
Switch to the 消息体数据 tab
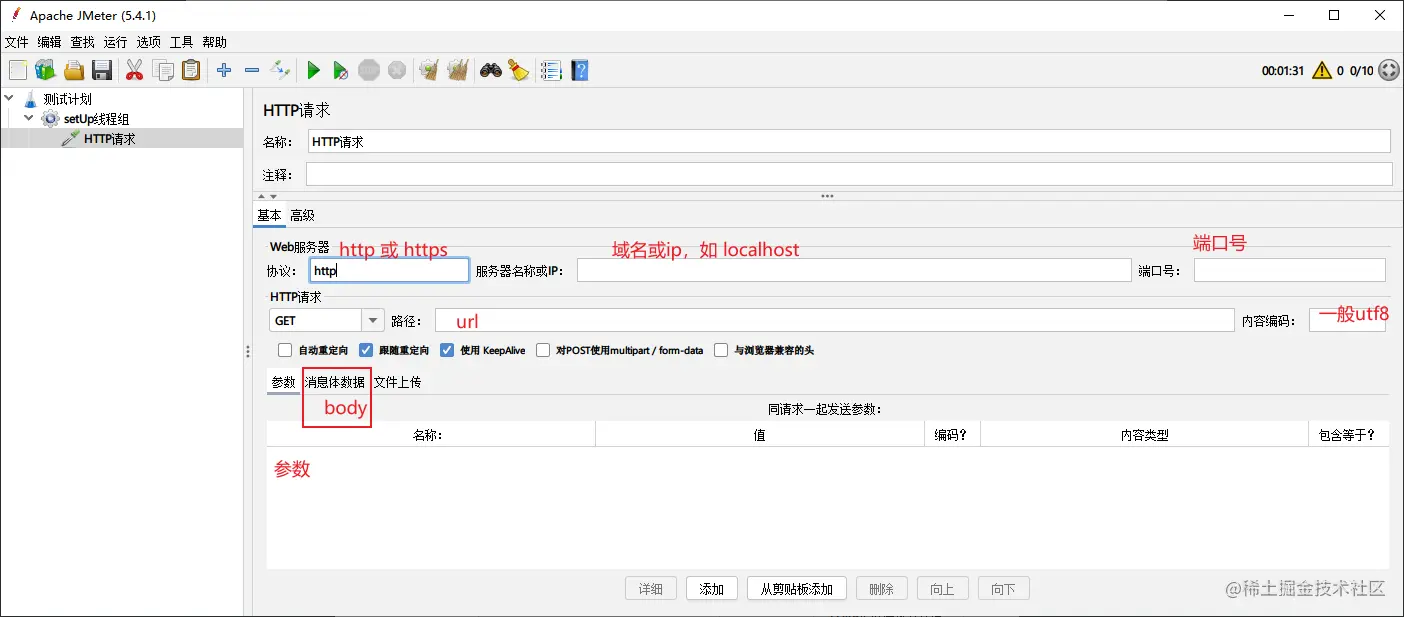[x=335, y=382]
